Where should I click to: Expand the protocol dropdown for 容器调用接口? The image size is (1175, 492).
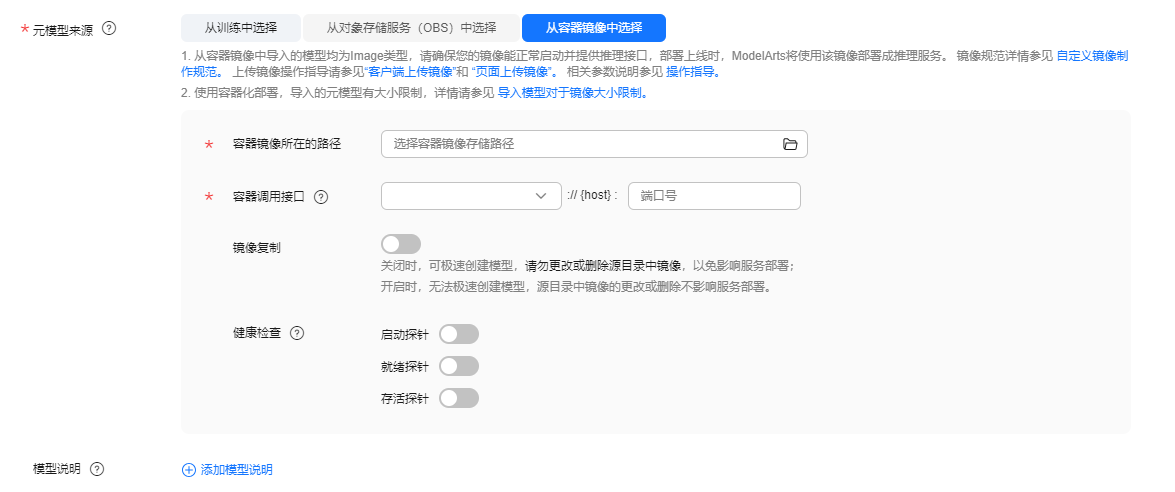471,196
